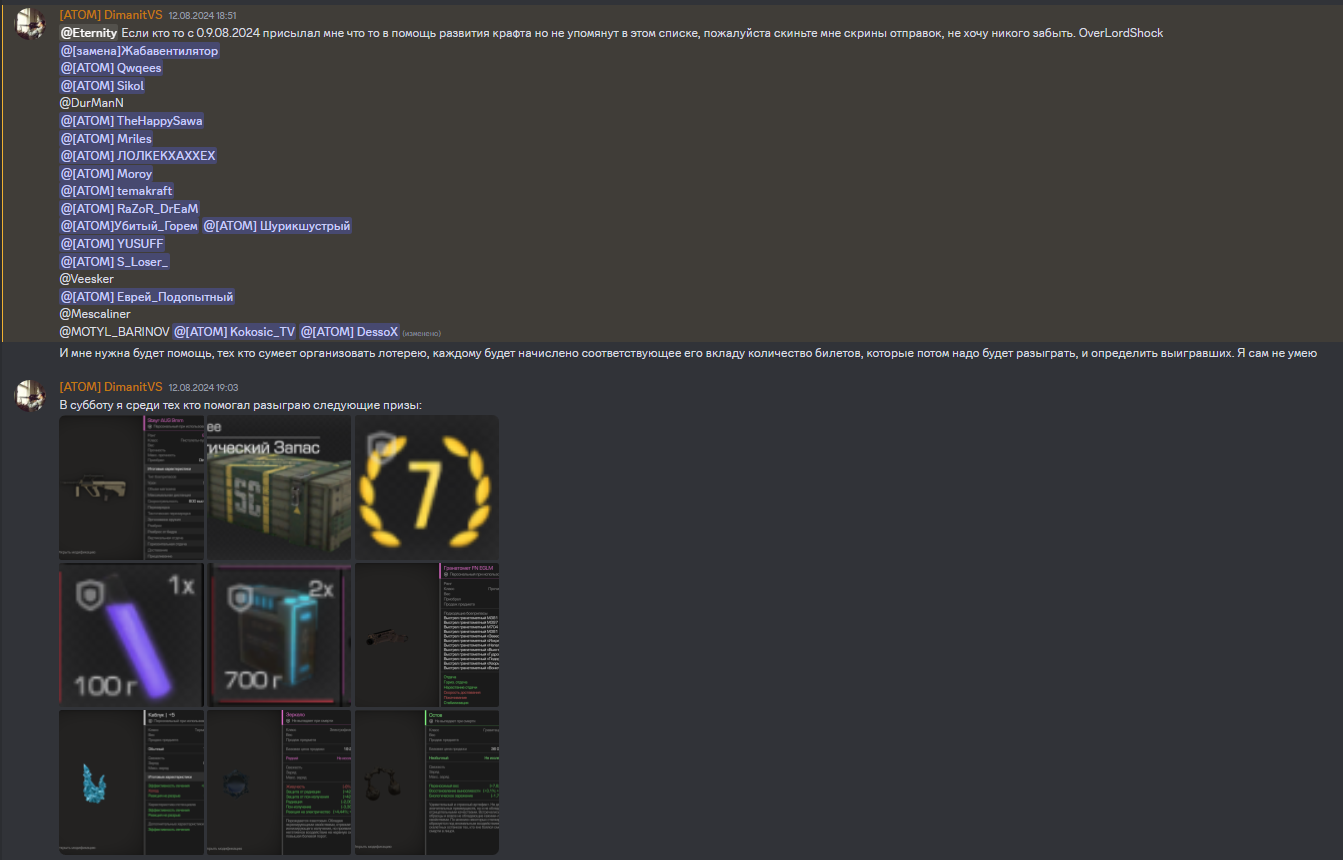Click the (изменено) edited label
The height and width of the screenshot is (860, 1343).
422,333
